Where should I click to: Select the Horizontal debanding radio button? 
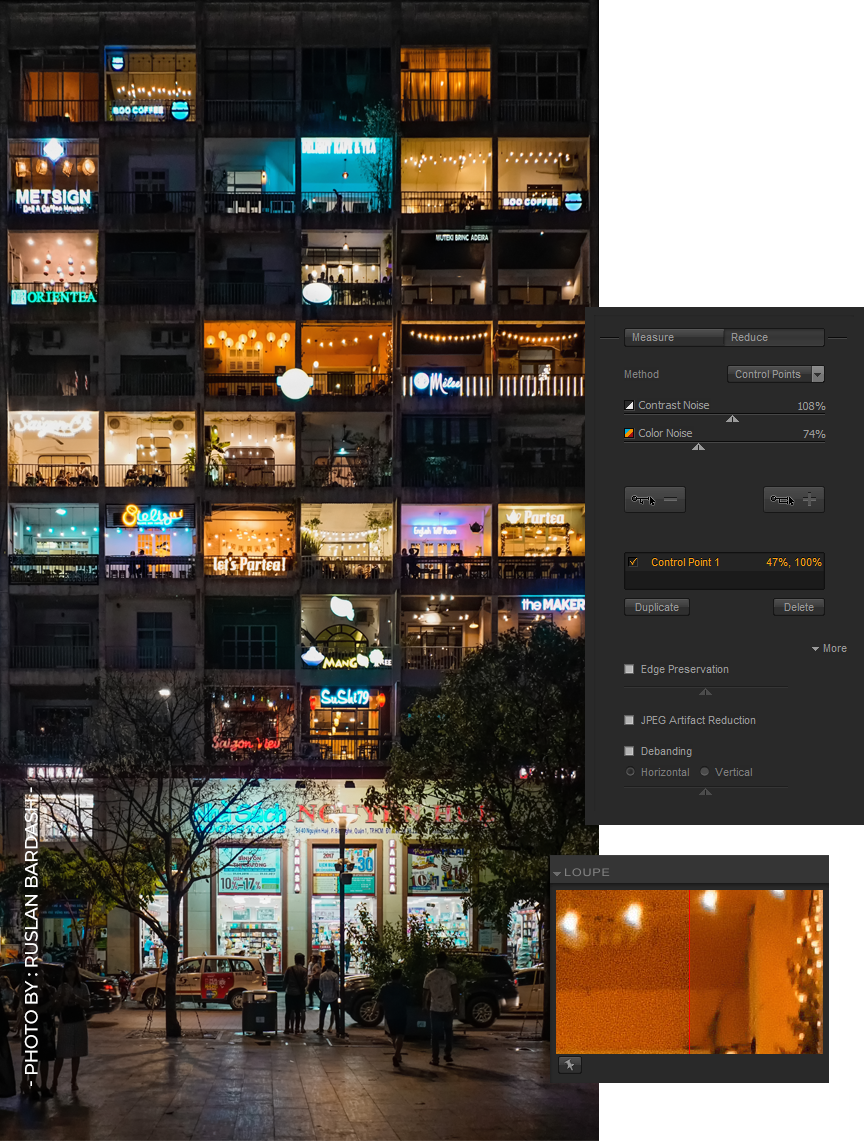tap(630, 772)
